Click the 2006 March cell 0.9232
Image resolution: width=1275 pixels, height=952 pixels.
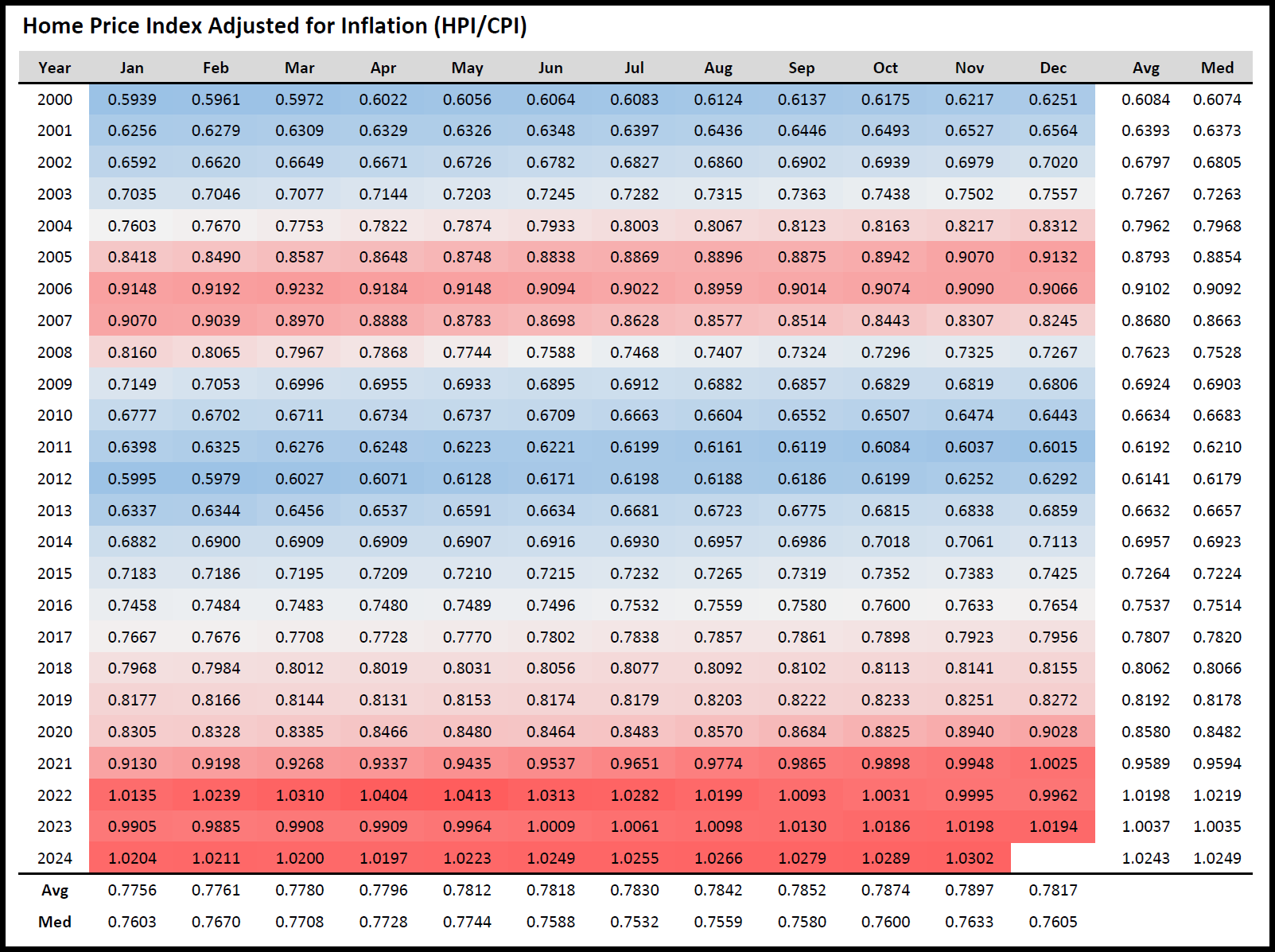pyautogui.click(x=299, y=289)
